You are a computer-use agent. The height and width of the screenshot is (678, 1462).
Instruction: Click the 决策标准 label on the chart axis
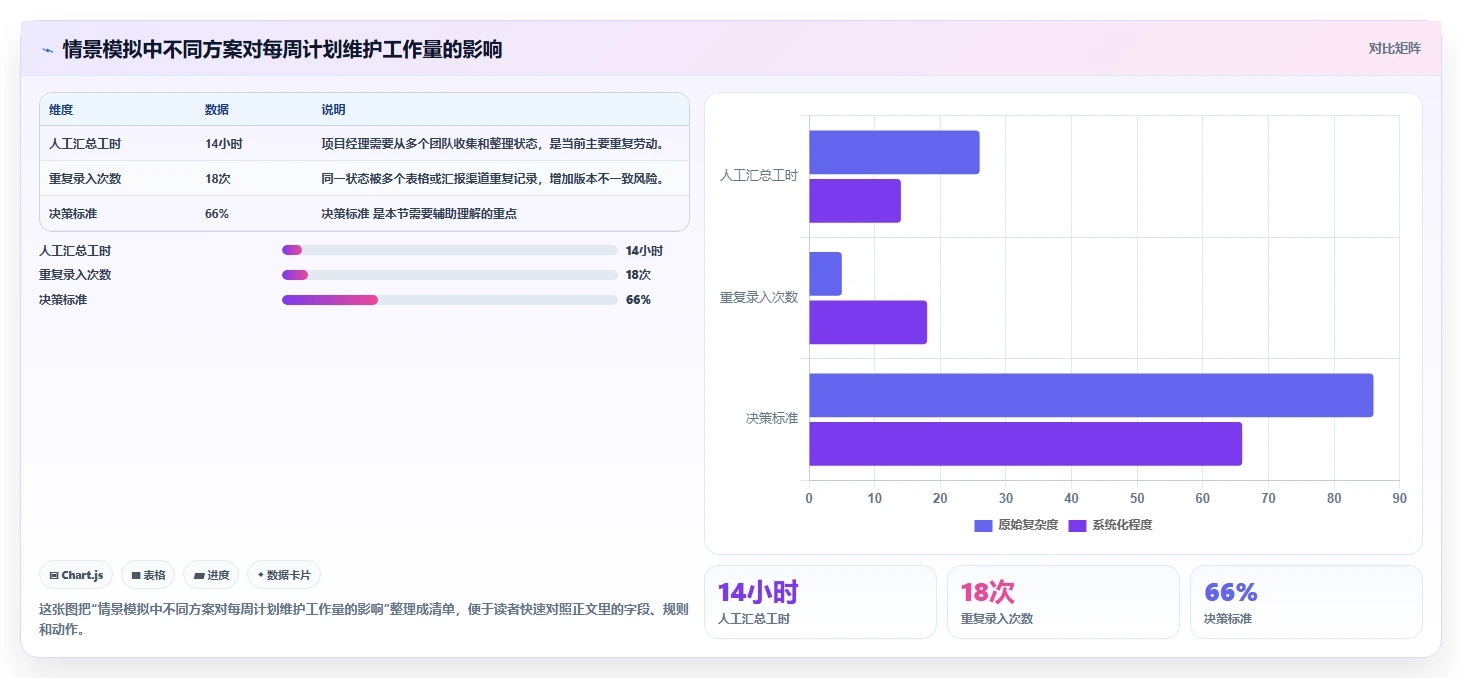point(772,418)
